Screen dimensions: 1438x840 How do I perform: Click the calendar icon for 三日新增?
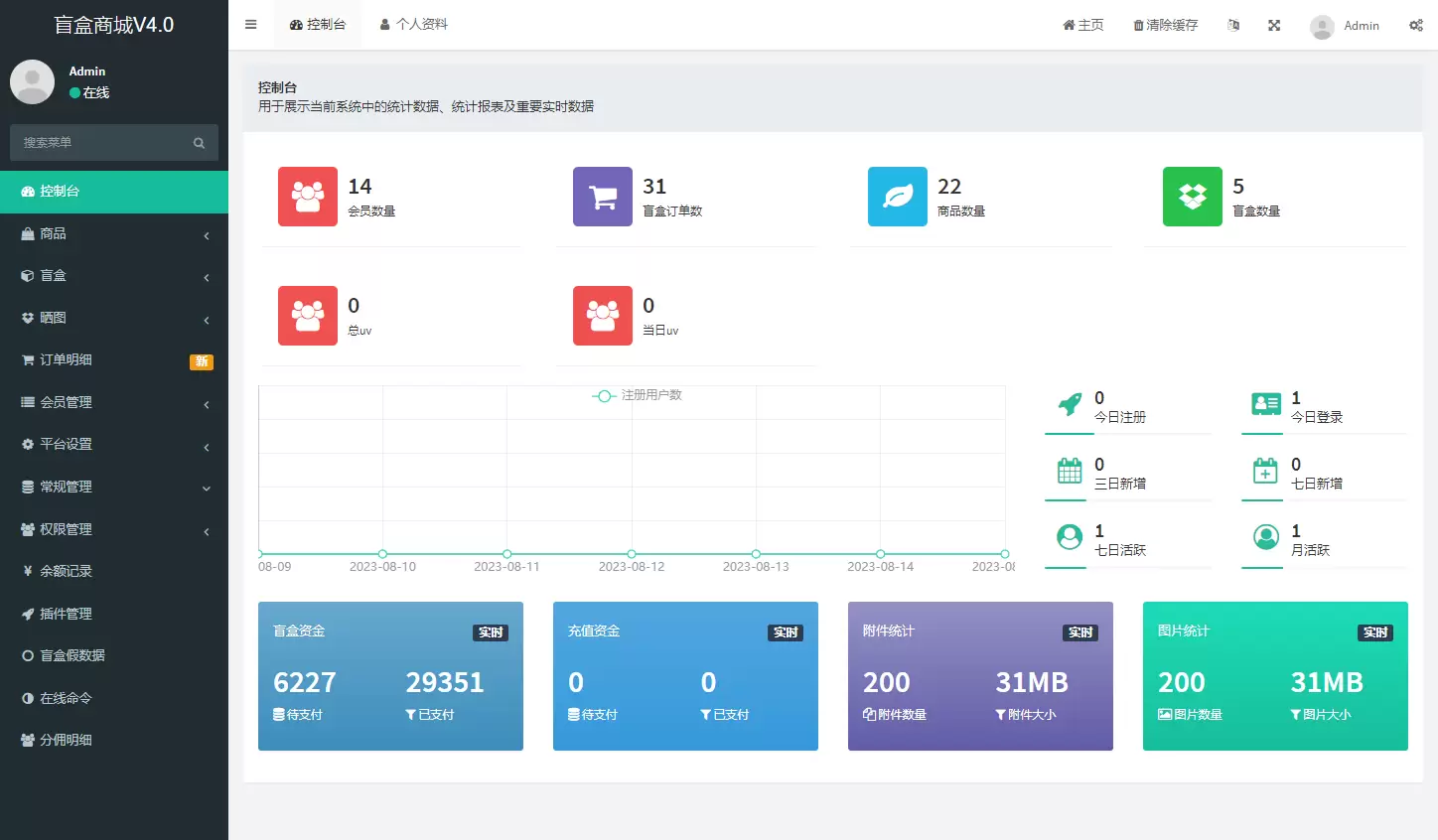[1070, 471]
